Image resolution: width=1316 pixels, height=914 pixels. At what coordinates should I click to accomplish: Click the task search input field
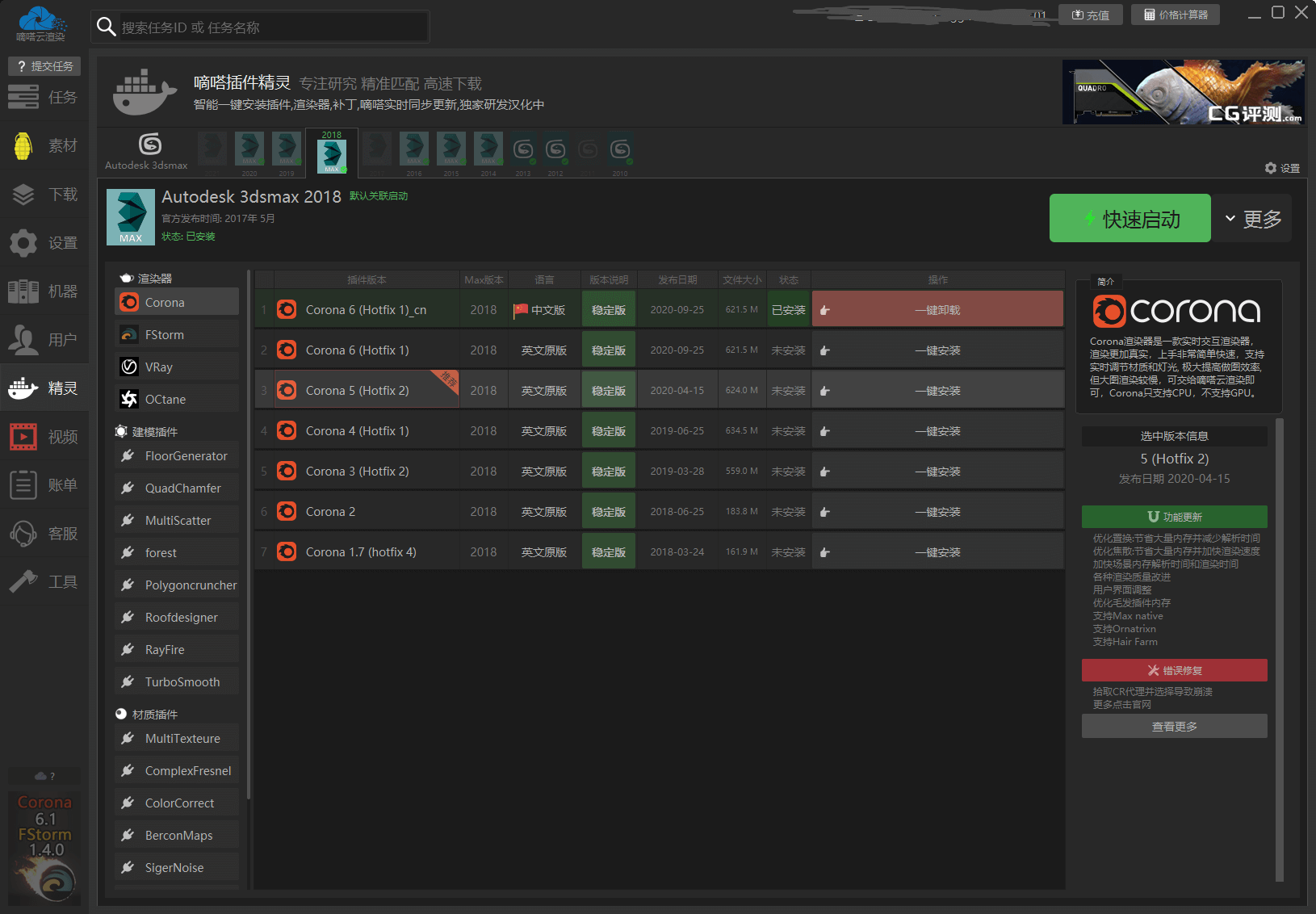[x=273, y=27]
